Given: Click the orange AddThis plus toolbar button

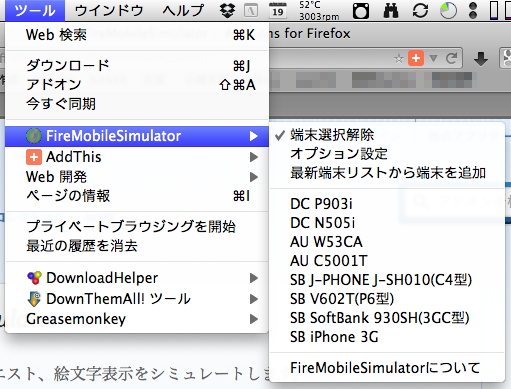Looking at the screenshot, I should [x=416, y=58].
